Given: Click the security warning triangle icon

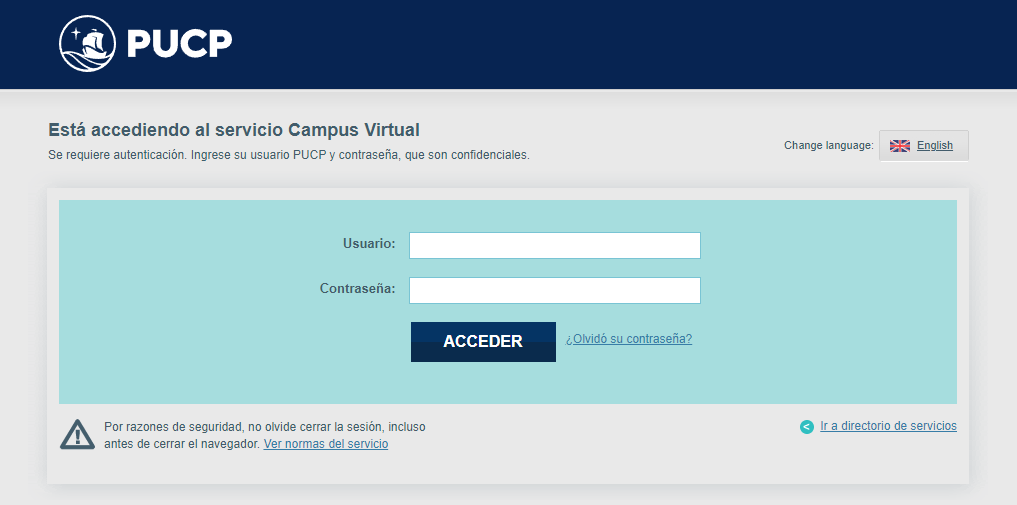Looking at the screenshot, I should coord(77,434).
